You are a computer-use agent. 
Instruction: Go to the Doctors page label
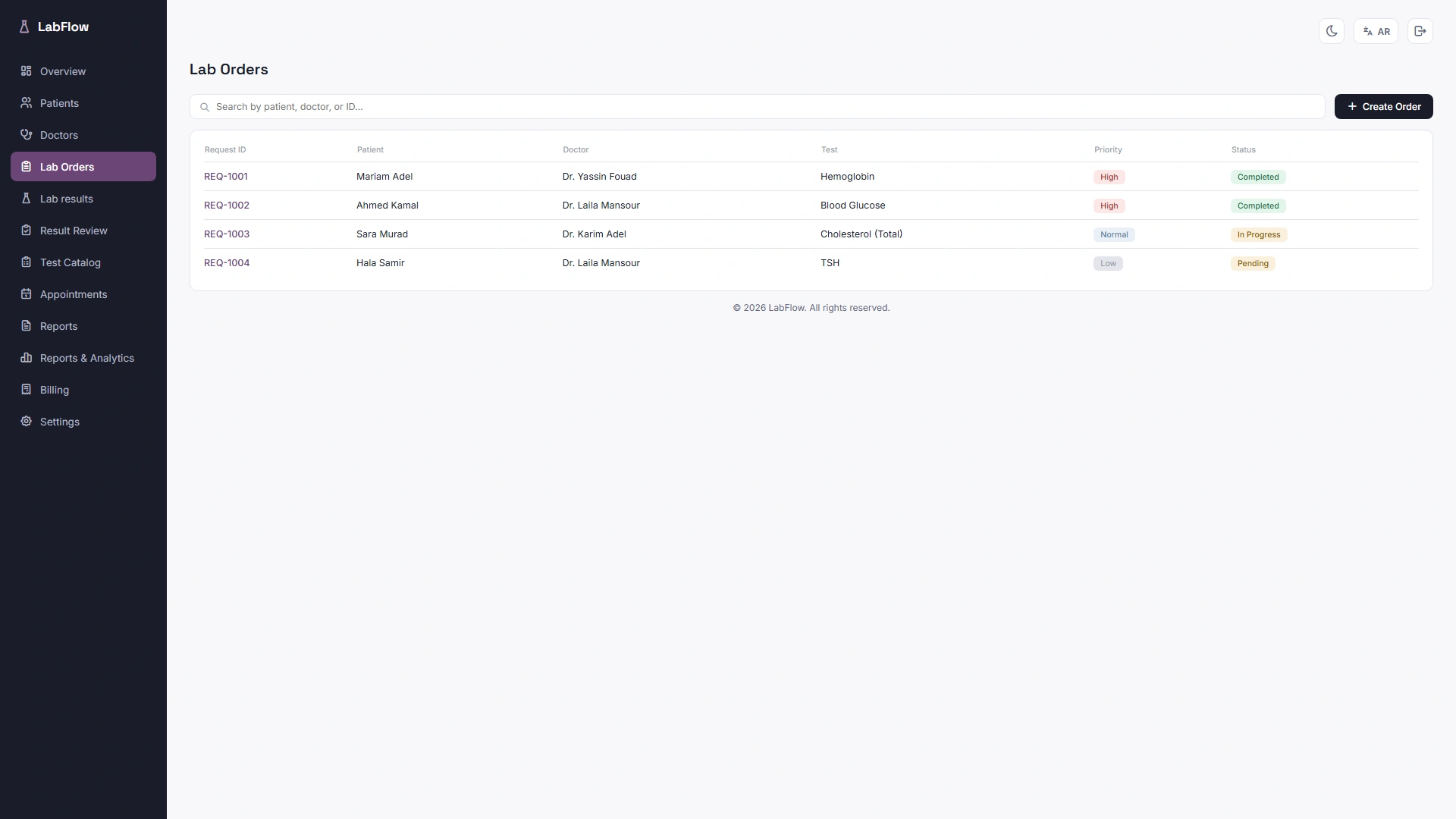[59, 135]
